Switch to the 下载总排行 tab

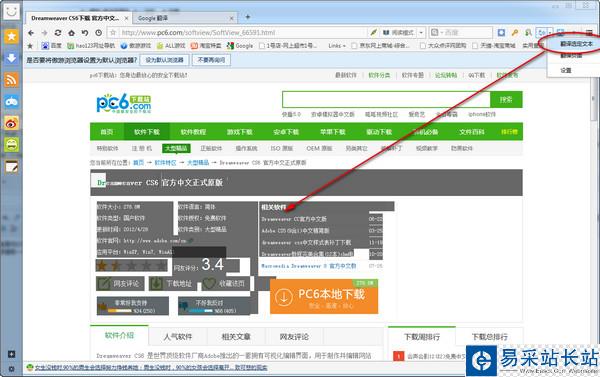pos(489,337)
